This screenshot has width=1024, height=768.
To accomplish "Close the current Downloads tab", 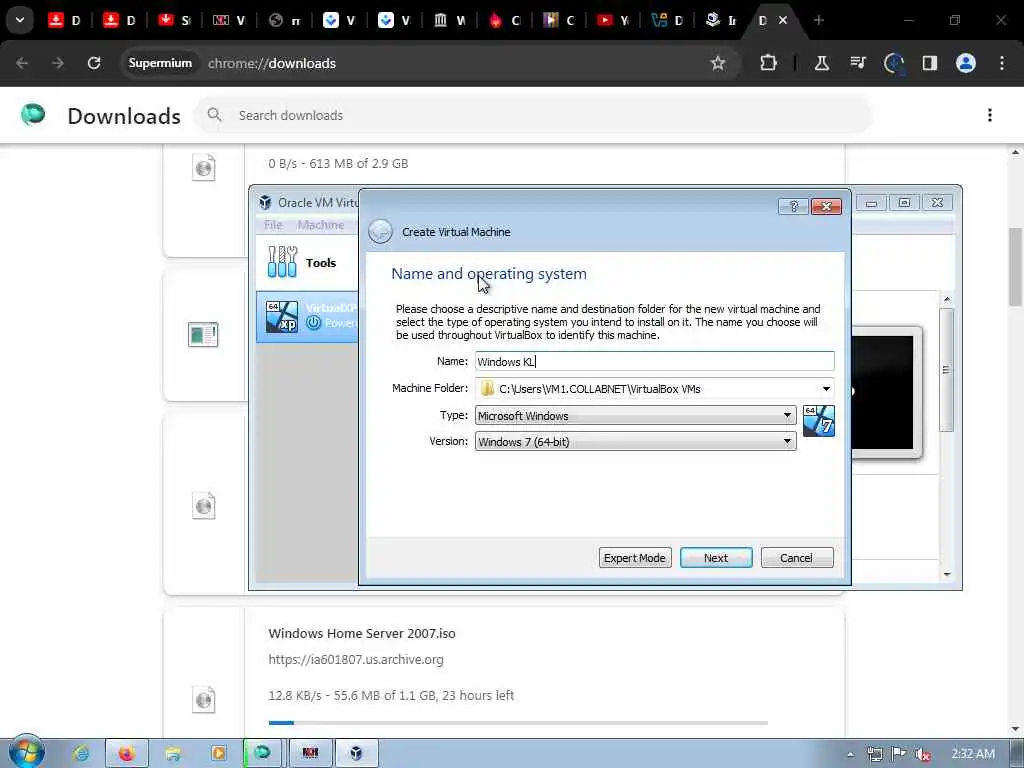I will tap(782, 20).
